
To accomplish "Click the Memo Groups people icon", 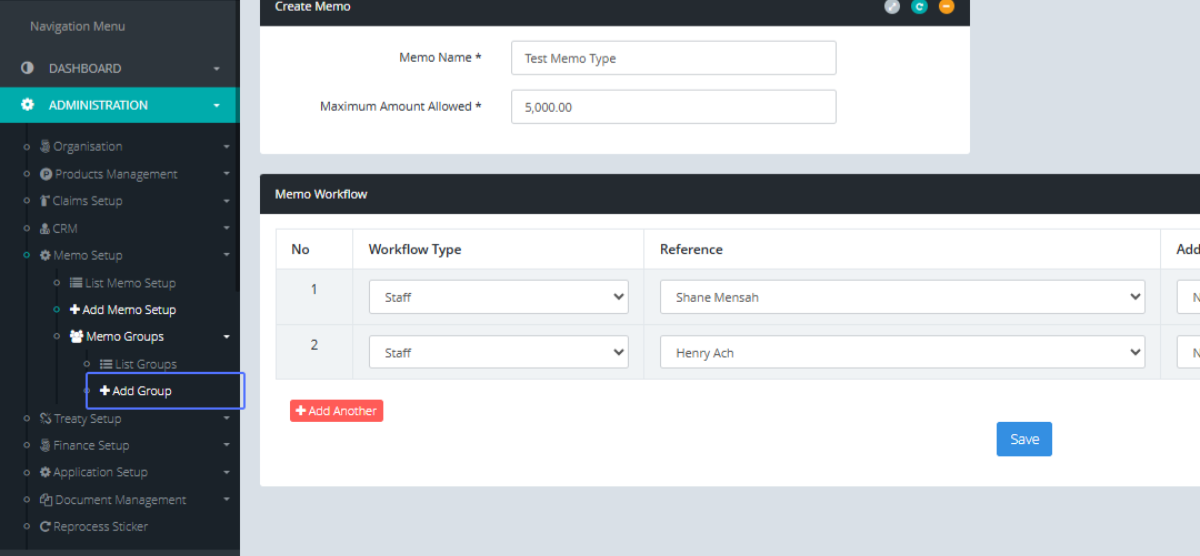I will coord(76,337).
